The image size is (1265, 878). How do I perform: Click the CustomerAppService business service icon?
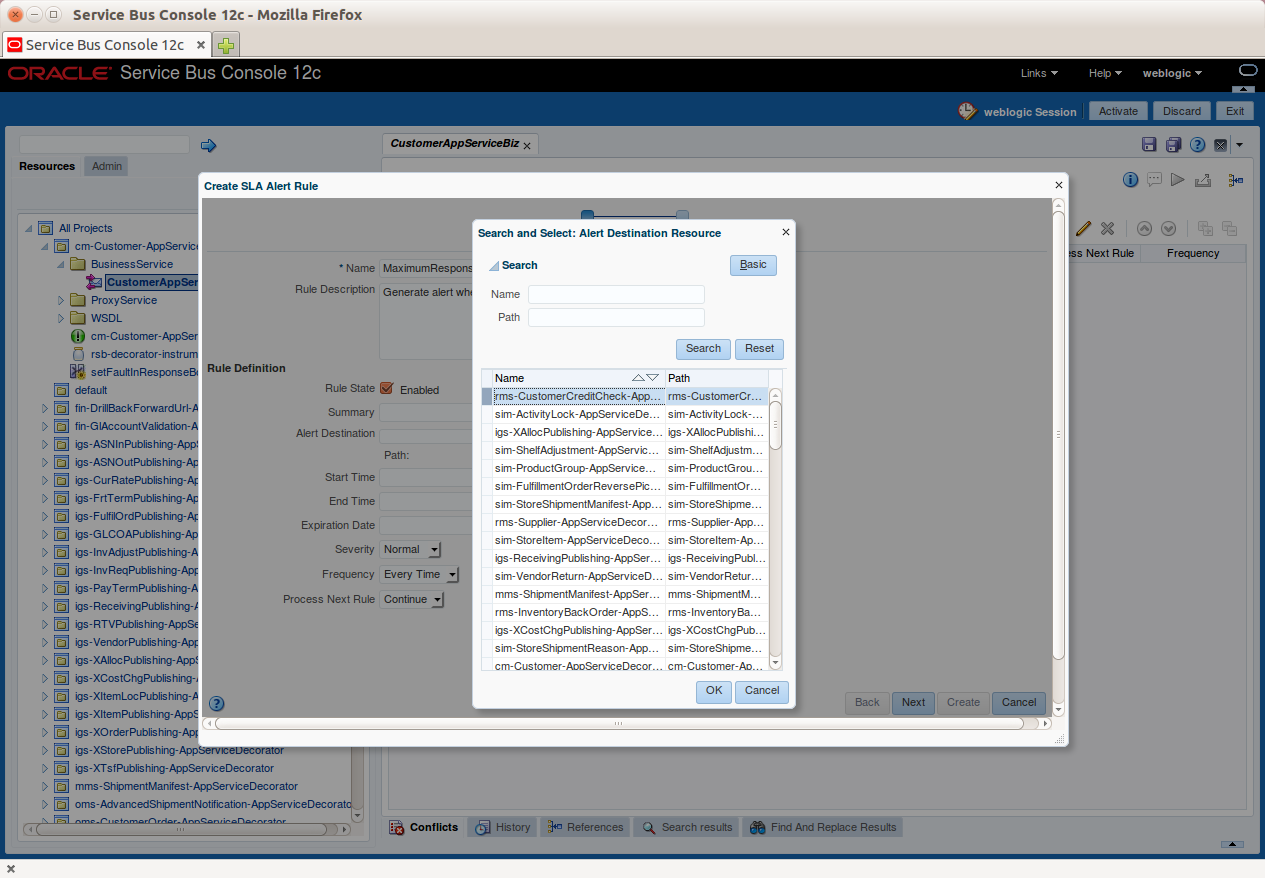tap(94, 283)
